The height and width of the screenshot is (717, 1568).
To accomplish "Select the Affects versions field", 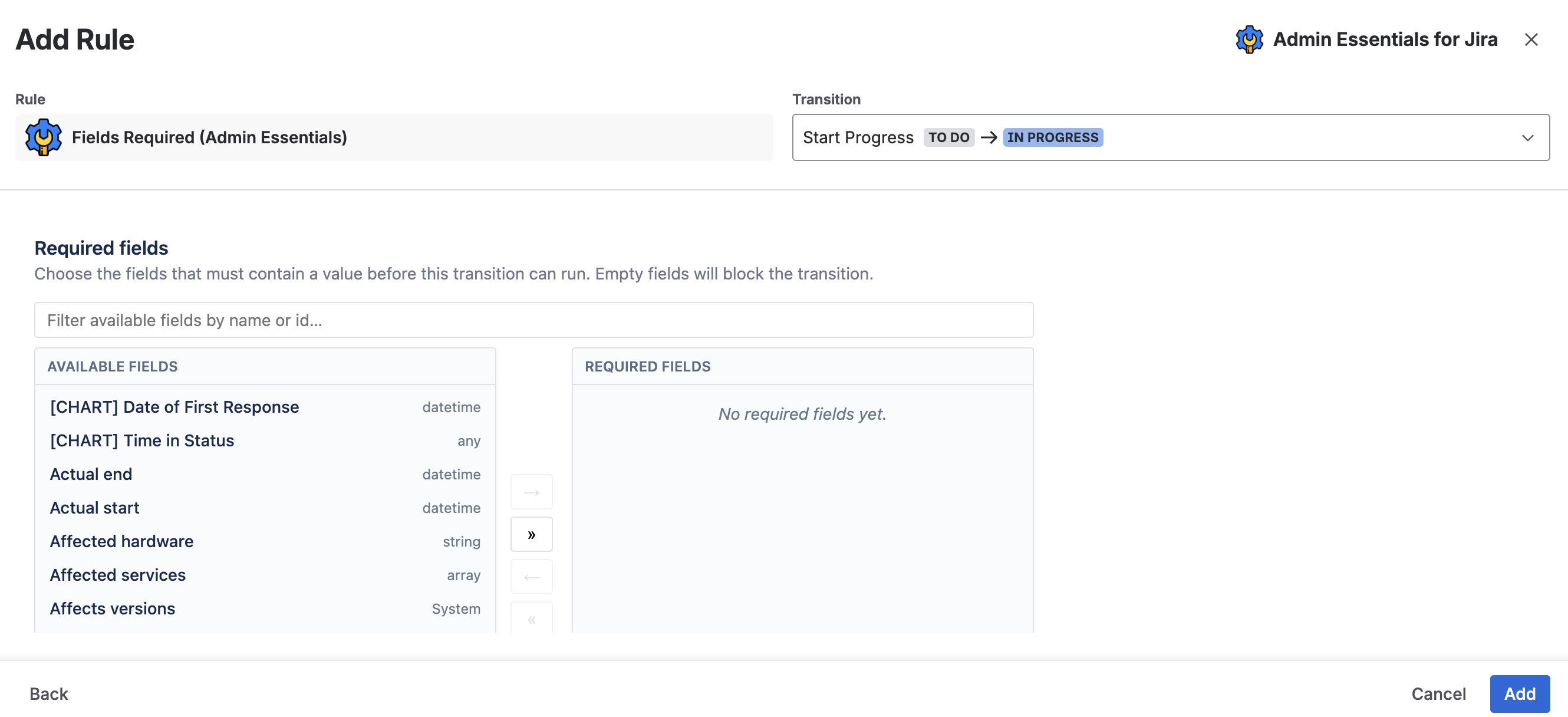I will 265,609.
